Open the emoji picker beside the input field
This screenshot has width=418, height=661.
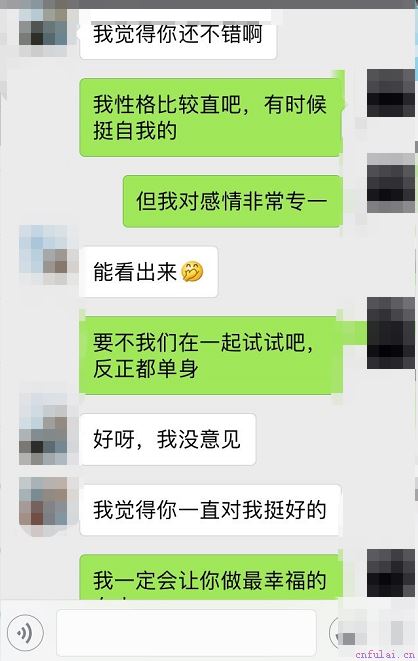click(x=337, y=632)
